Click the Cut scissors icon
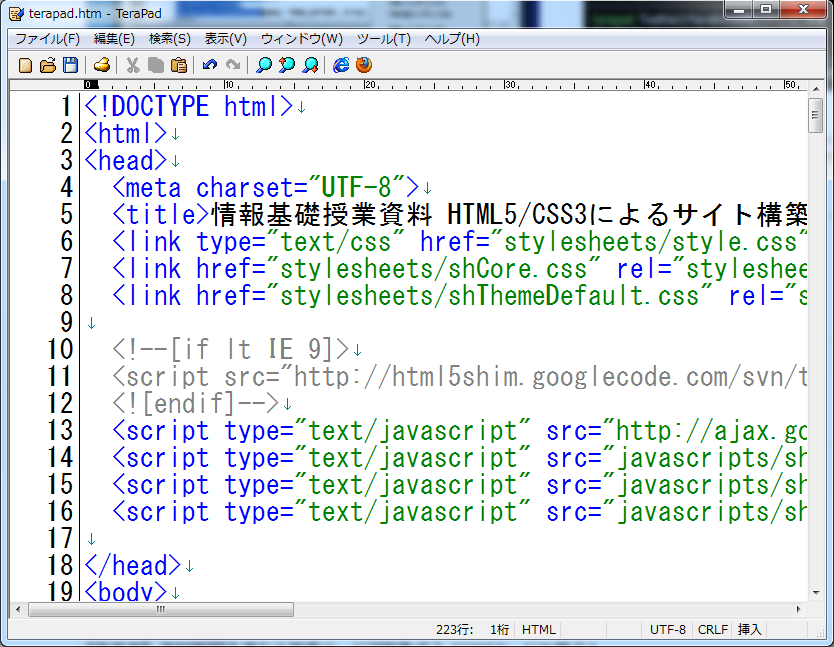 tap(133, 65)
